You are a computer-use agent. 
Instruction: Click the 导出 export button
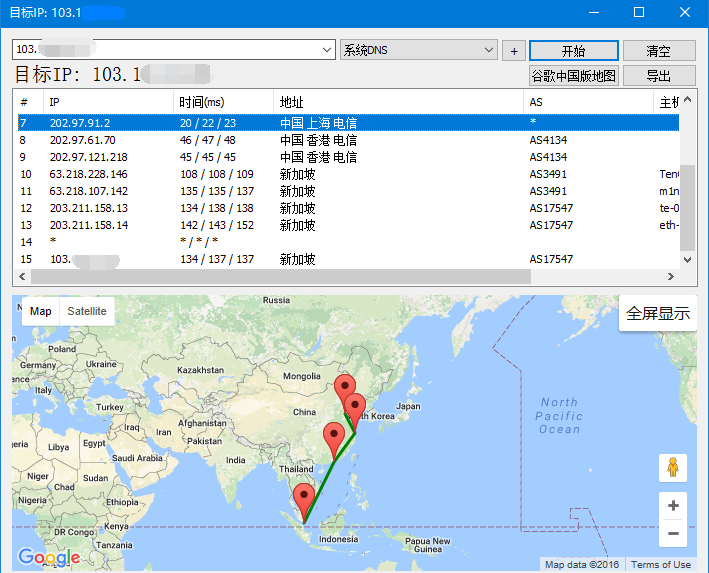tap(659, 76)
